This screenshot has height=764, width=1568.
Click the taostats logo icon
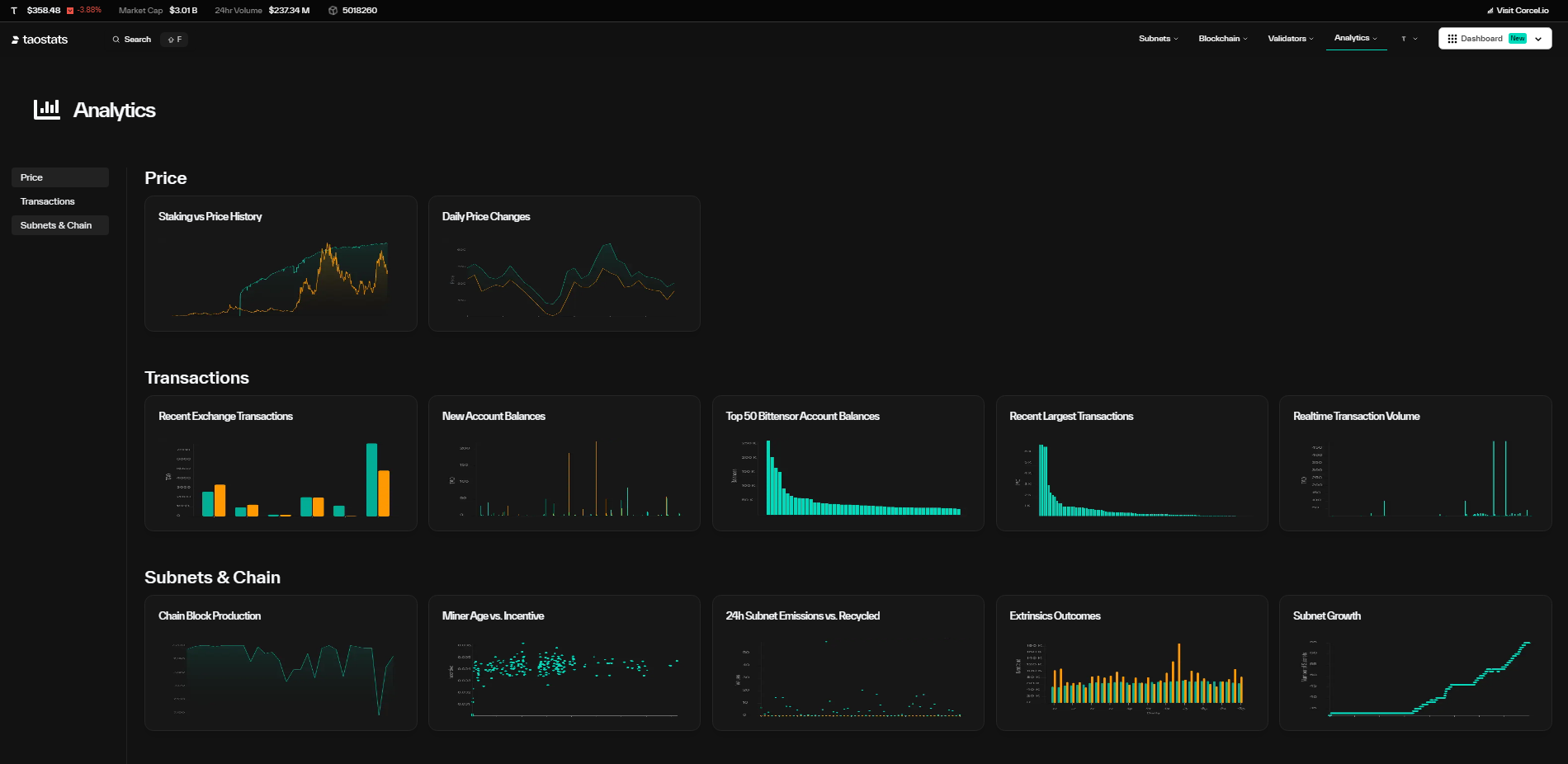(15, 40)
